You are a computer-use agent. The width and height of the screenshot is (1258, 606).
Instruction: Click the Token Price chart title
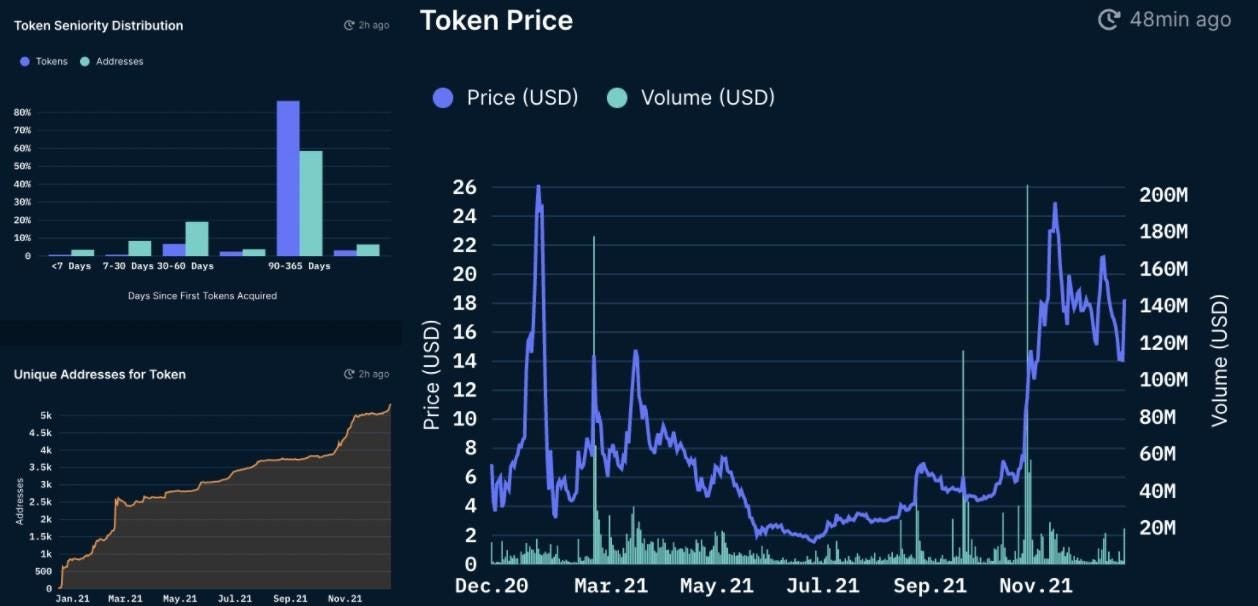[x=496, y=20]
